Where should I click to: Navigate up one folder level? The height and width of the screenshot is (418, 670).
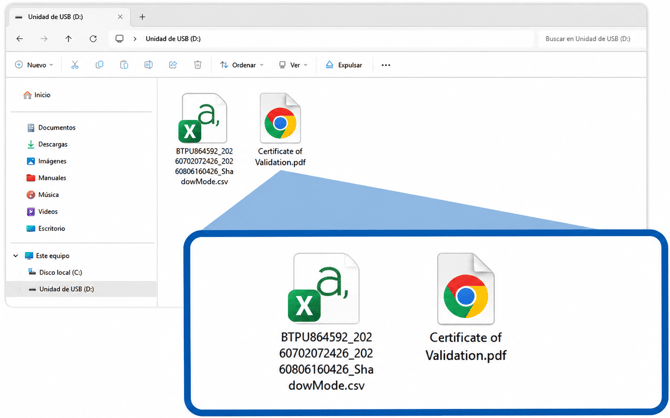(68, 38)
